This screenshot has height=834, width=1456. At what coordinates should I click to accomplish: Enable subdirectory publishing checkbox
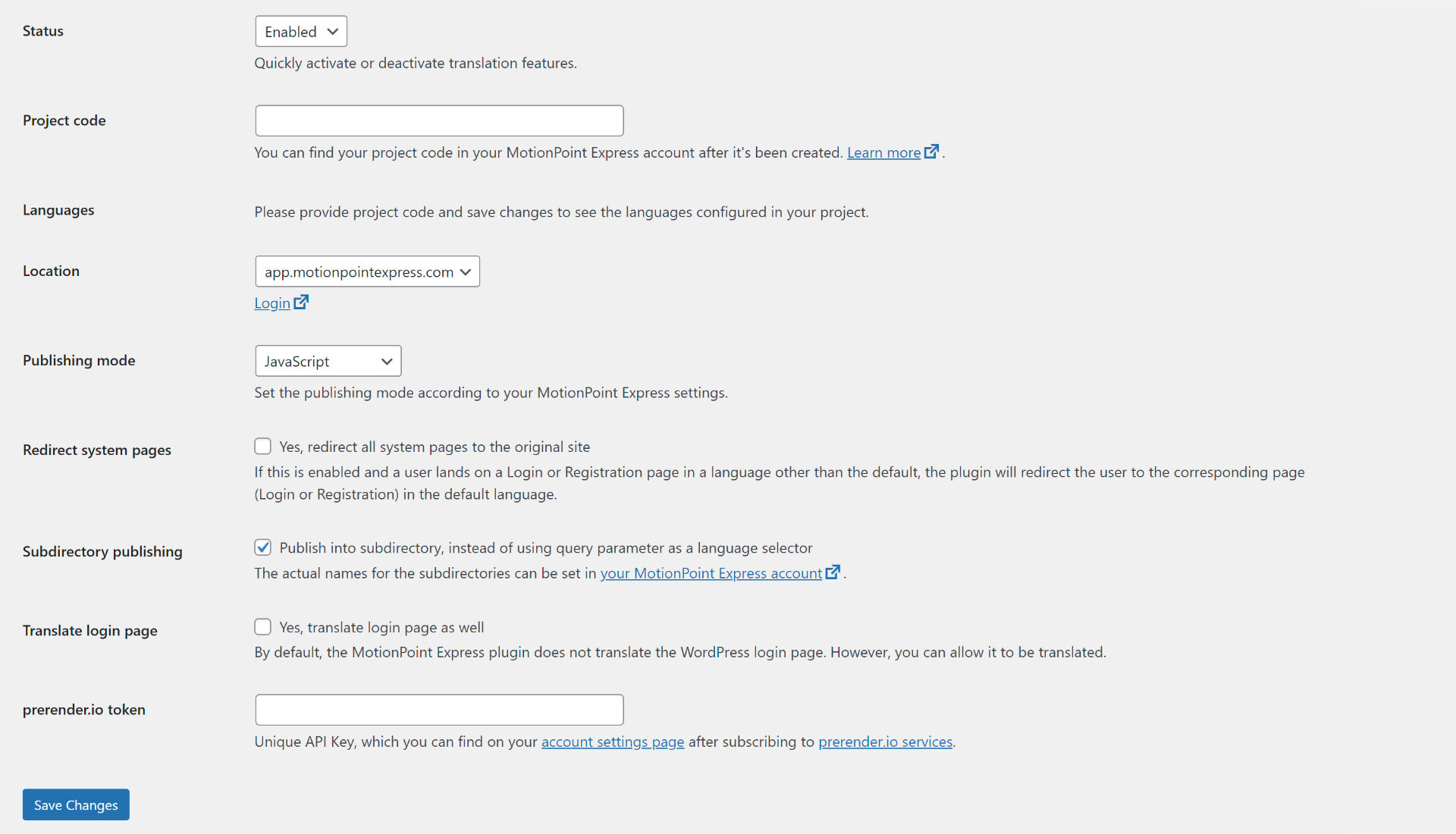click(262, 547)
